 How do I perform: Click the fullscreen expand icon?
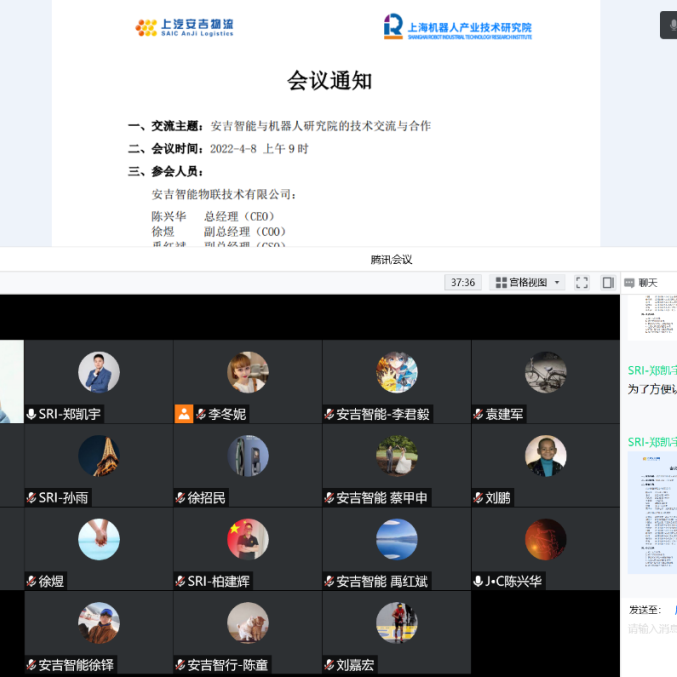(582, 282)
